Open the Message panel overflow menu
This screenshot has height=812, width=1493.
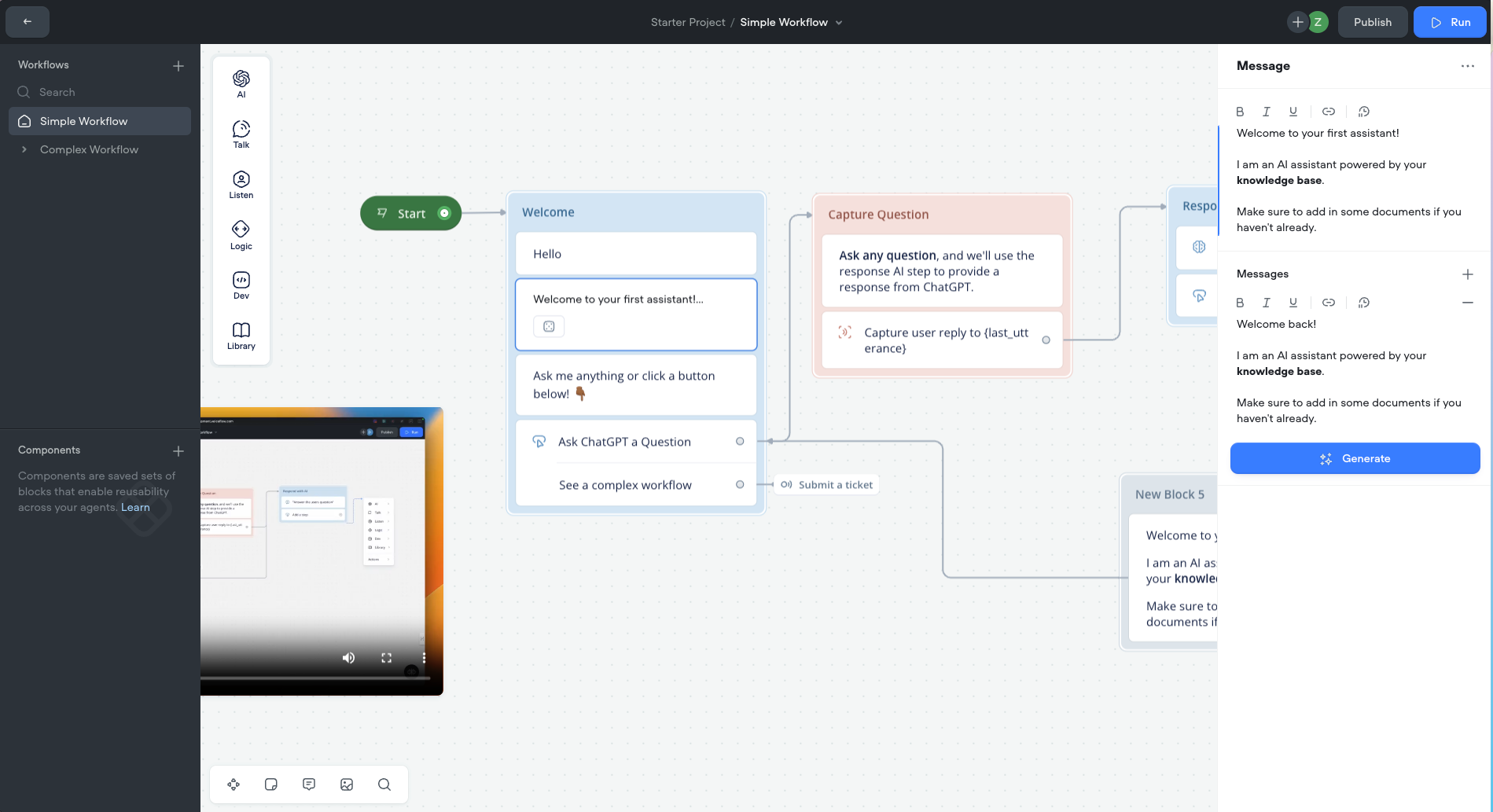(1467, 66)
